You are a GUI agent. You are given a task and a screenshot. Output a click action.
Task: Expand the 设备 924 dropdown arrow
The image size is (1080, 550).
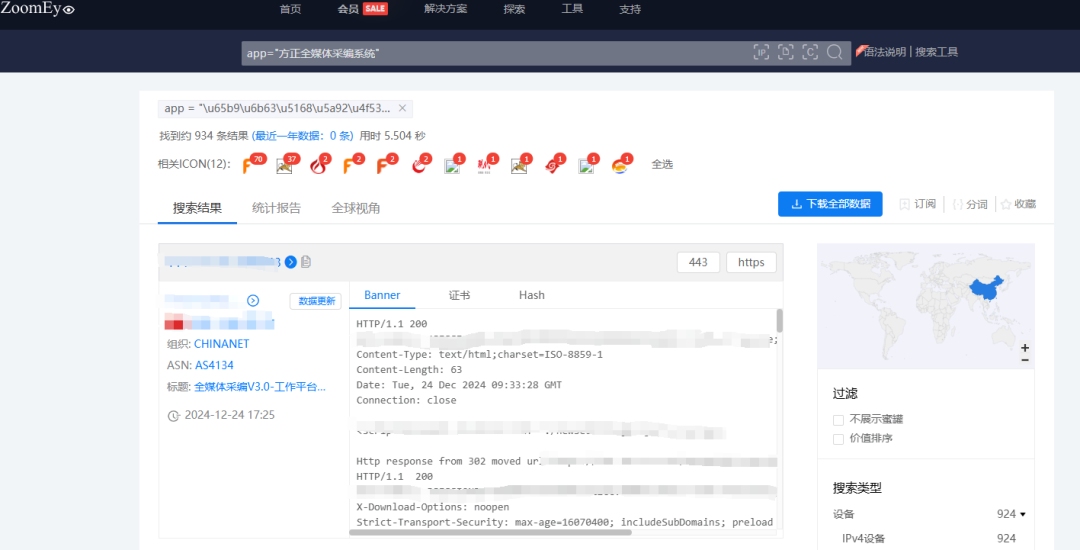click(x=1023, y=514)
